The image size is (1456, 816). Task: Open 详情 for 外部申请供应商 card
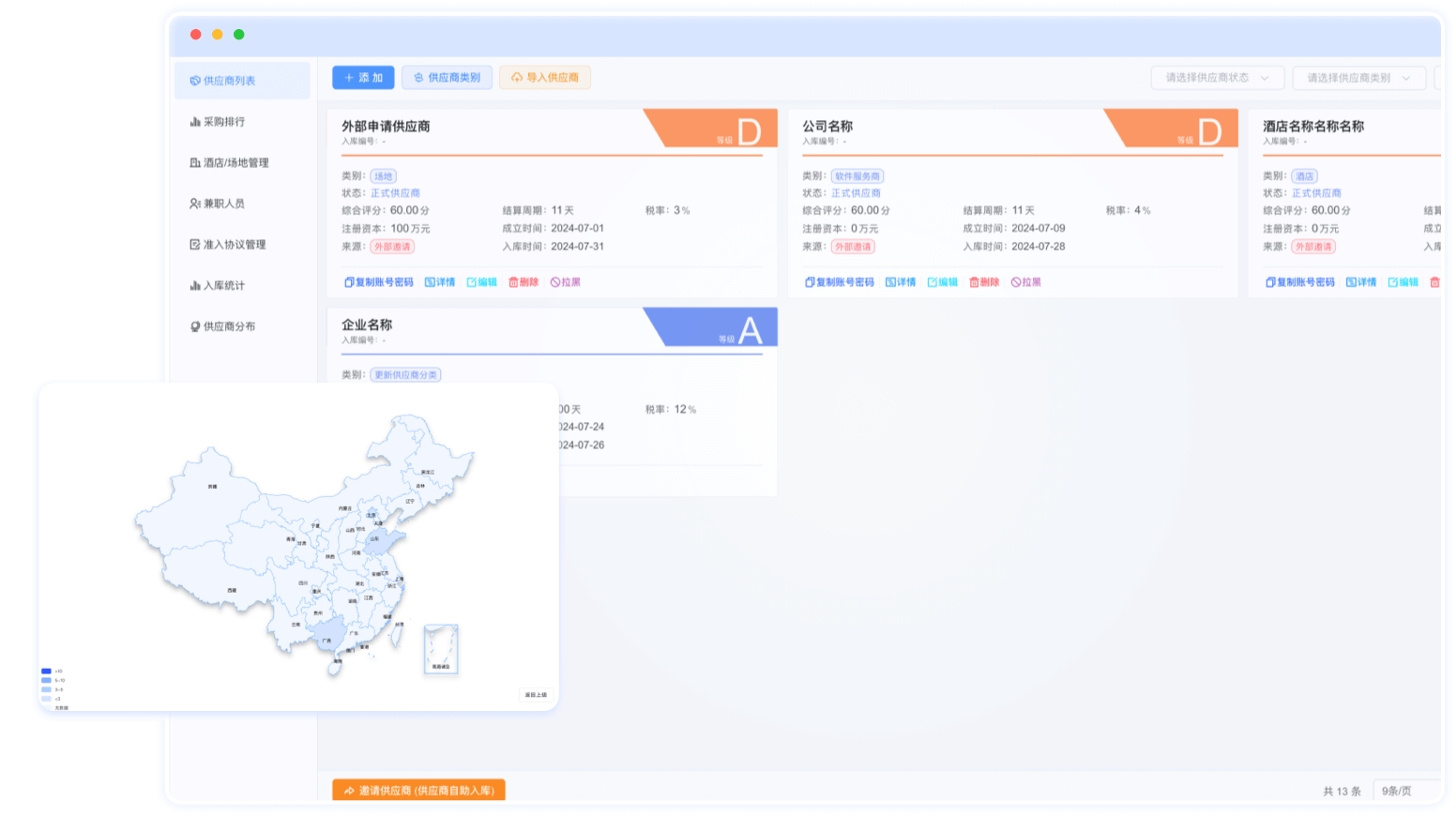point(440,282)
